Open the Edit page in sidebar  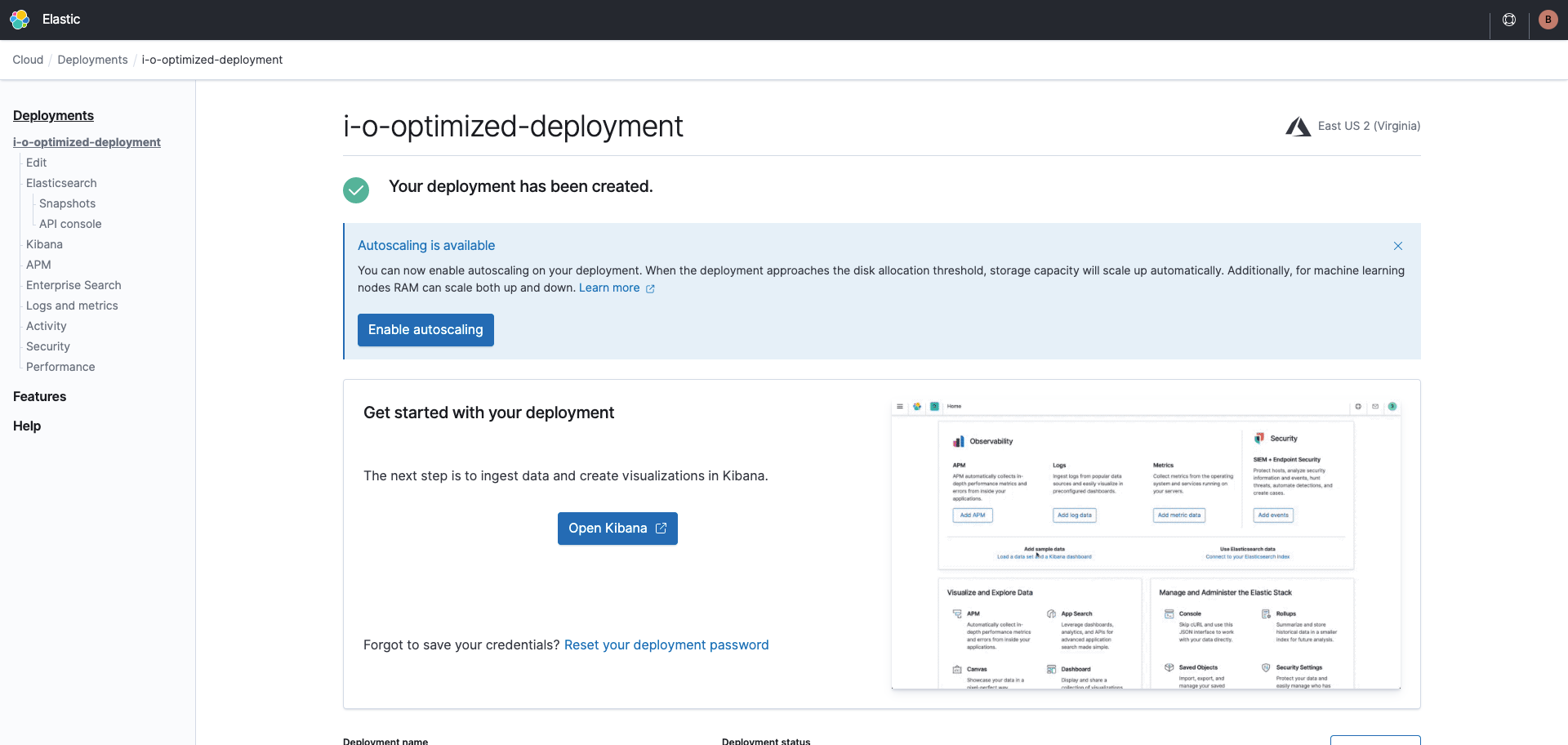(36, 163)
